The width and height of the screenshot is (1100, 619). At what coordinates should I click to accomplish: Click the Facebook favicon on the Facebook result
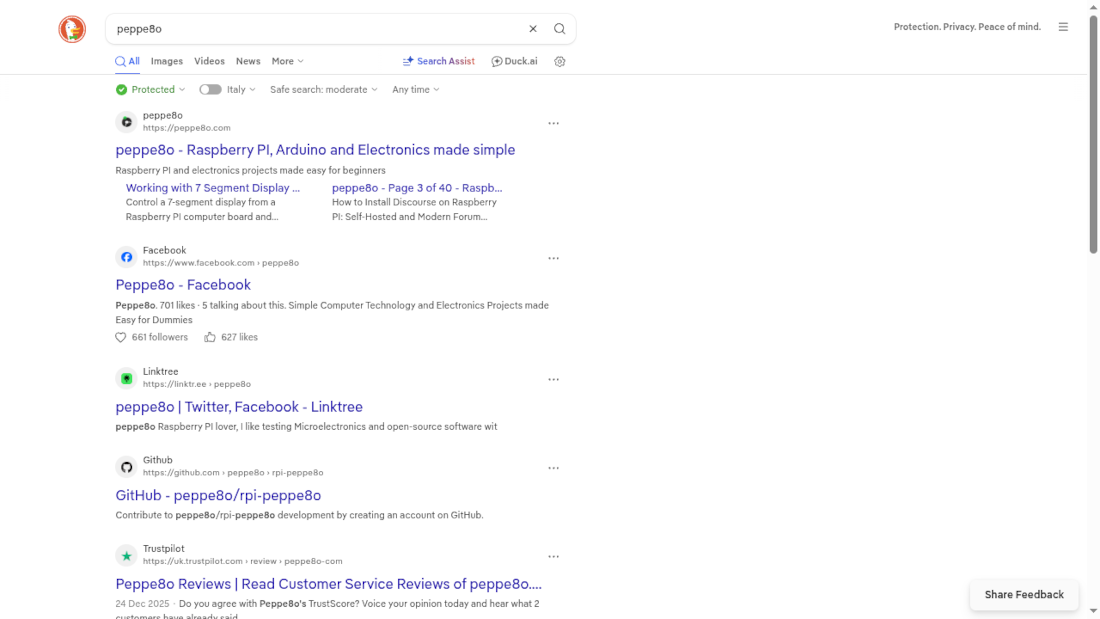pyautogui.click(x=126, y=257)
